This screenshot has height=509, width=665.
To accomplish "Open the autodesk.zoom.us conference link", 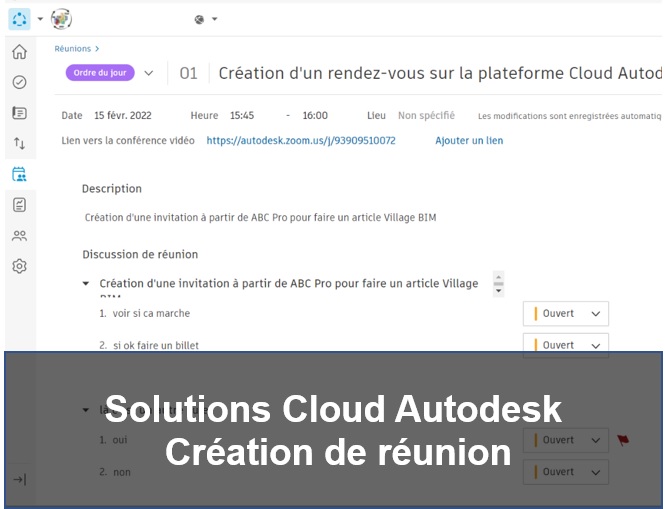I will [301, 140].
